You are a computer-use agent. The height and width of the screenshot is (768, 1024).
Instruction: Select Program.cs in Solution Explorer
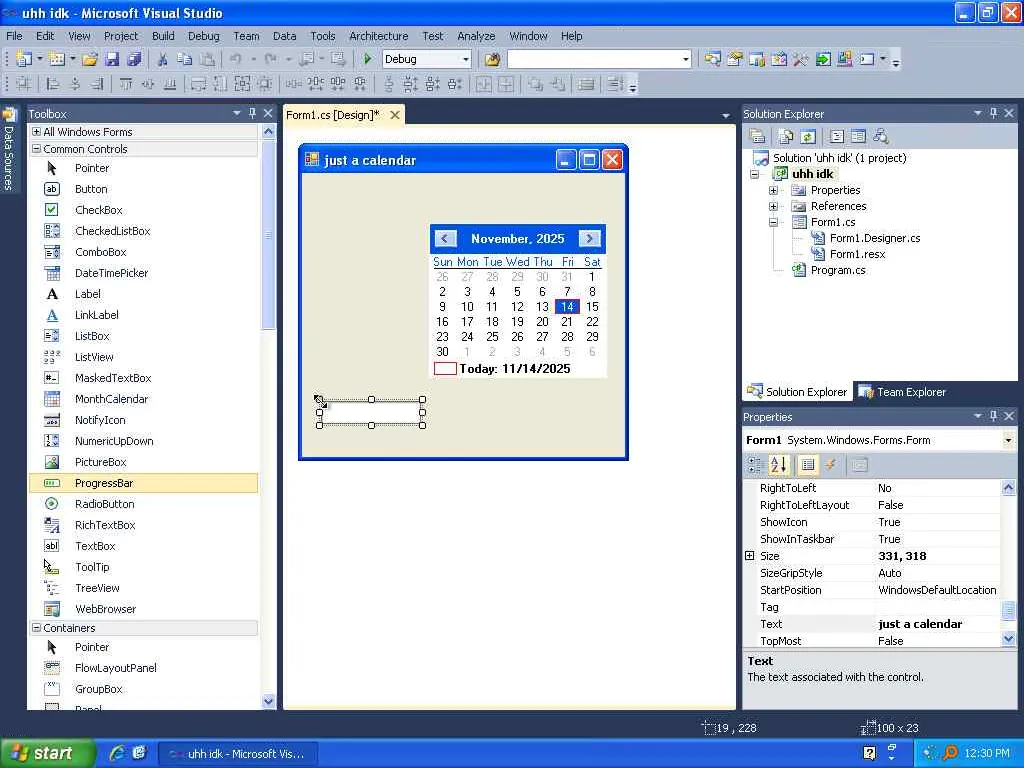838,270
